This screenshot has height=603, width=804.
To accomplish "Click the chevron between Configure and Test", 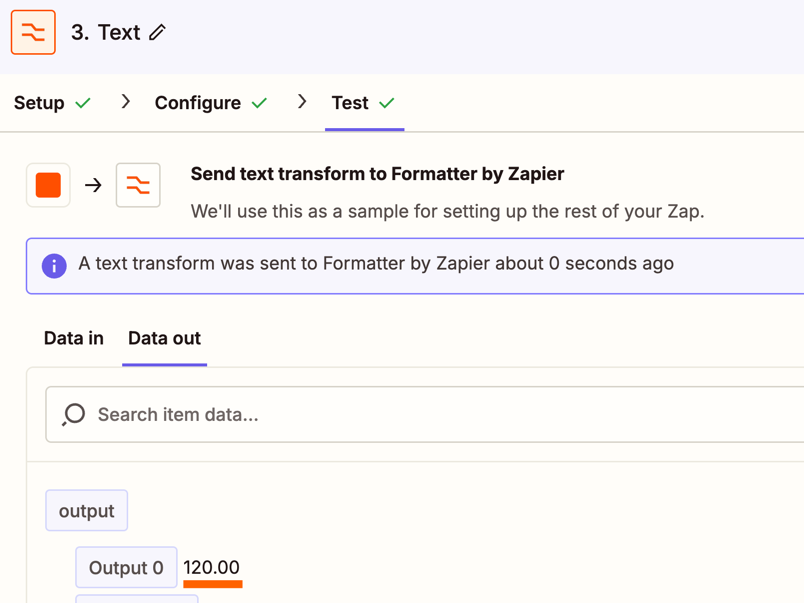I will coord(302,102).
